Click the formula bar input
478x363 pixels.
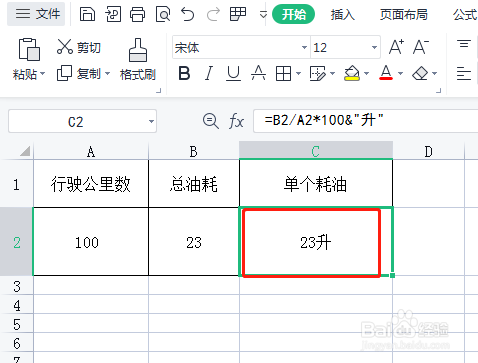click(x=366, y=121)
